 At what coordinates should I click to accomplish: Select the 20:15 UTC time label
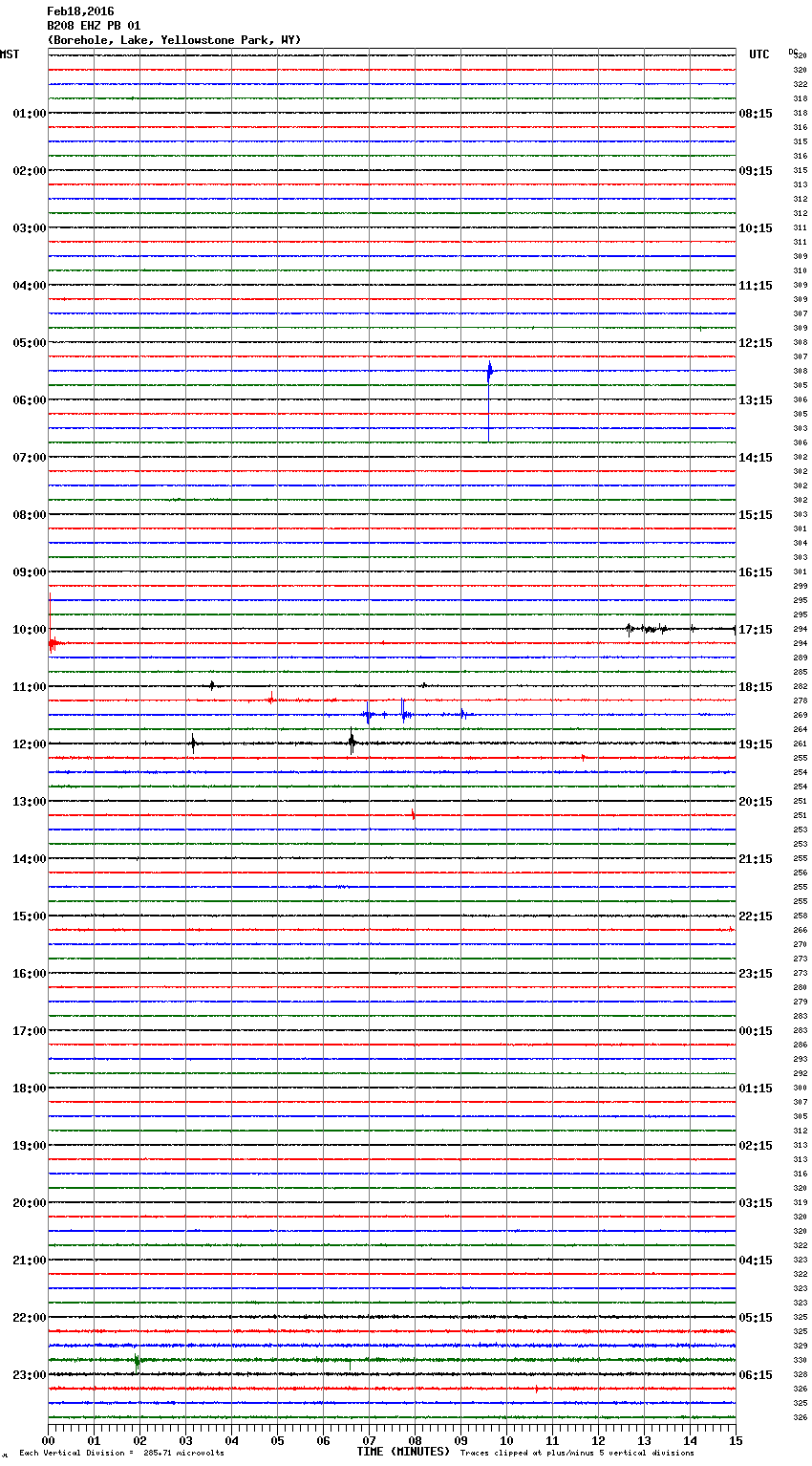click(756, 802)
